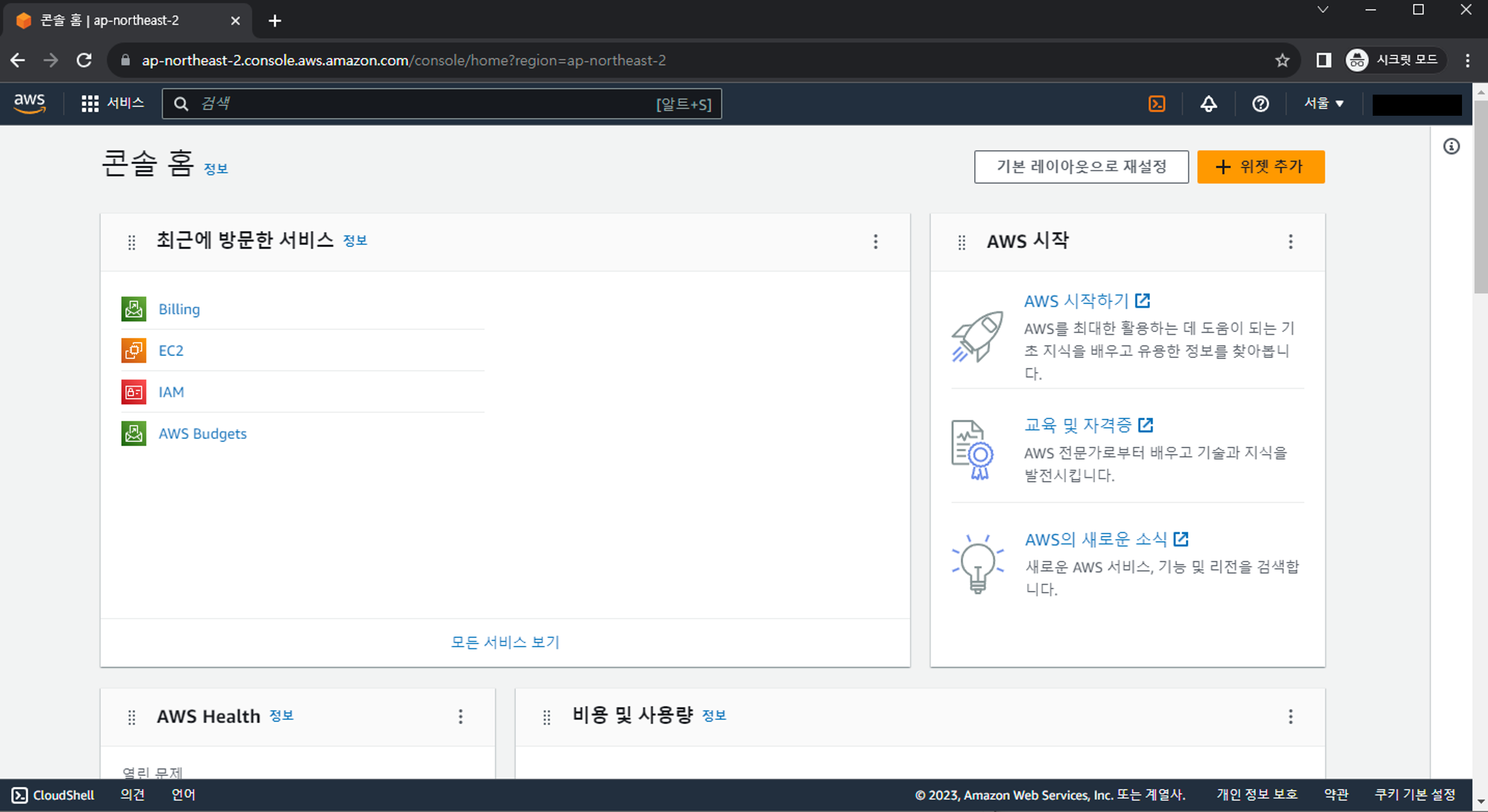Open the AWS Budgets link

[202, 434]
